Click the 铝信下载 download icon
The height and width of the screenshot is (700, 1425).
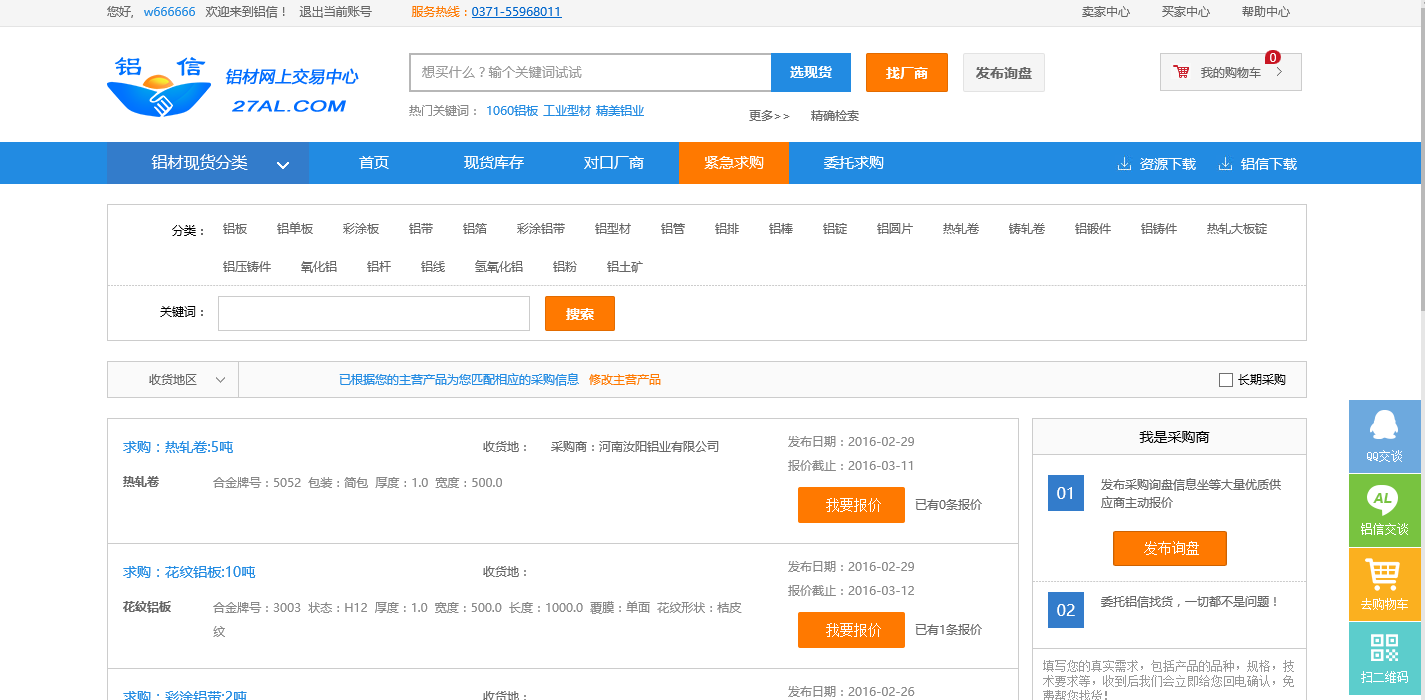(x=1225, y=164)
